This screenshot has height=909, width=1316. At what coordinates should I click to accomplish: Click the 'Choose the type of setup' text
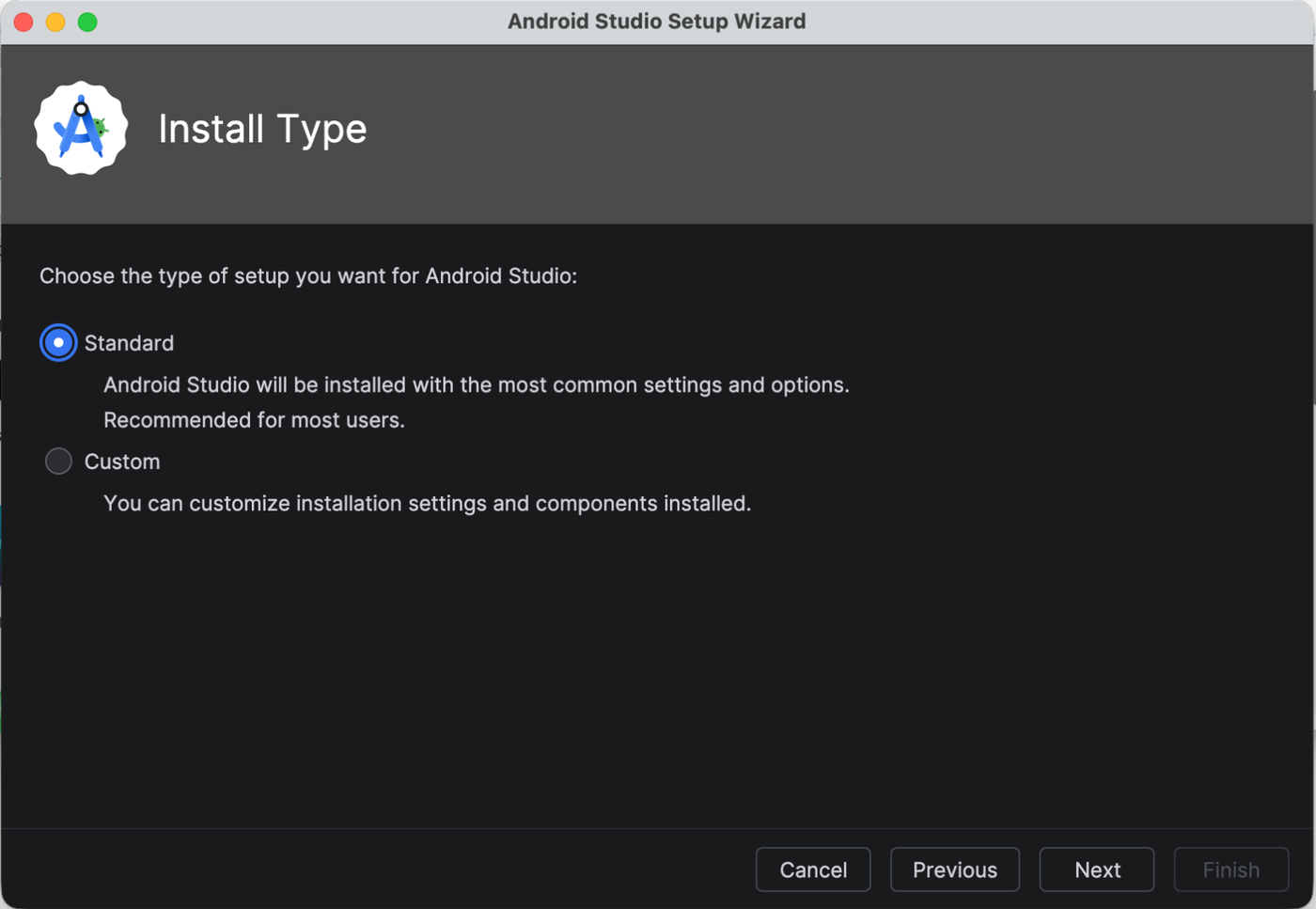pos(308,275)
